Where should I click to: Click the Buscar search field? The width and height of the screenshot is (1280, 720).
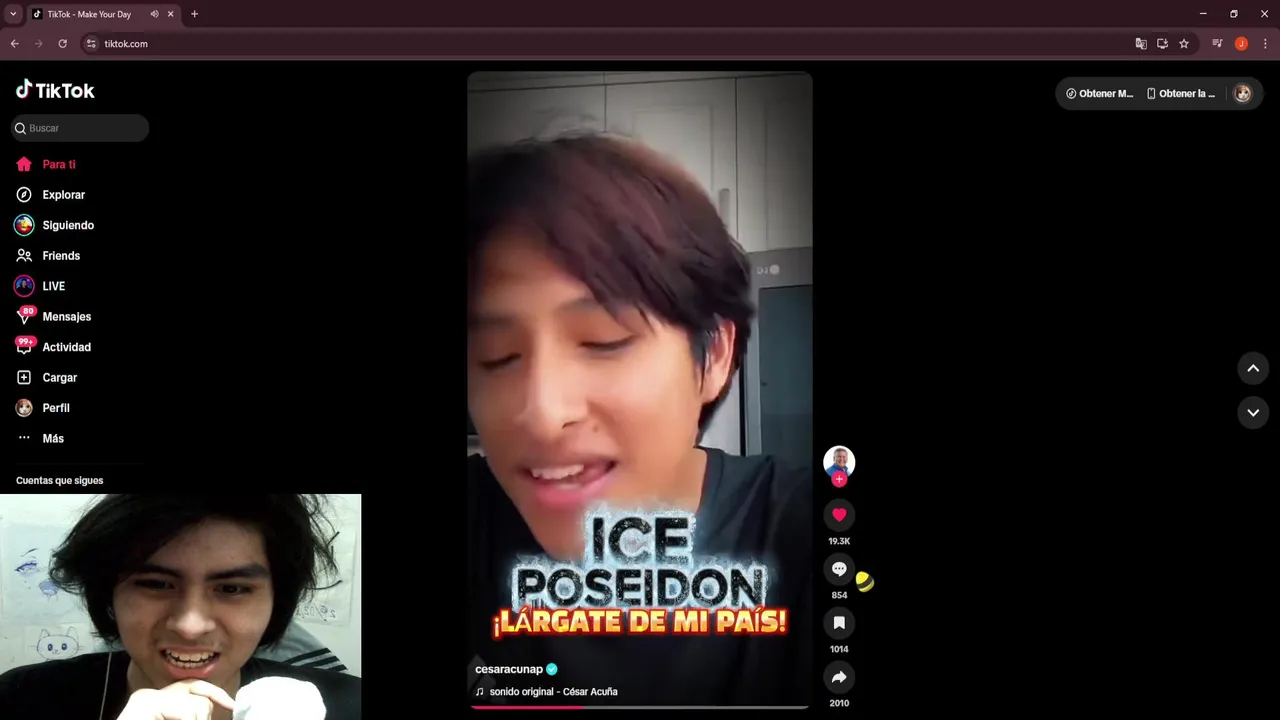click(80, 128)
